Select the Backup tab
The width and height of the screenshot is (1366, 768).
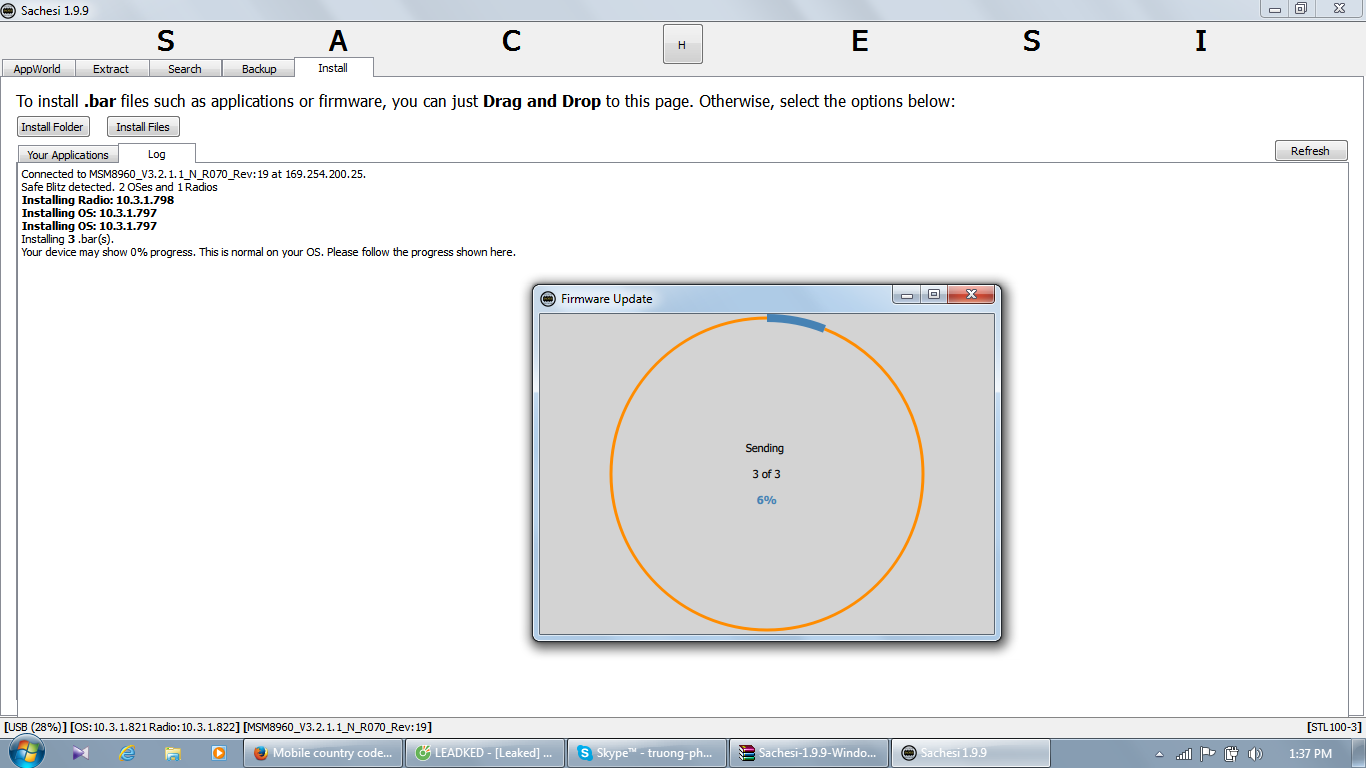point(259,69)
